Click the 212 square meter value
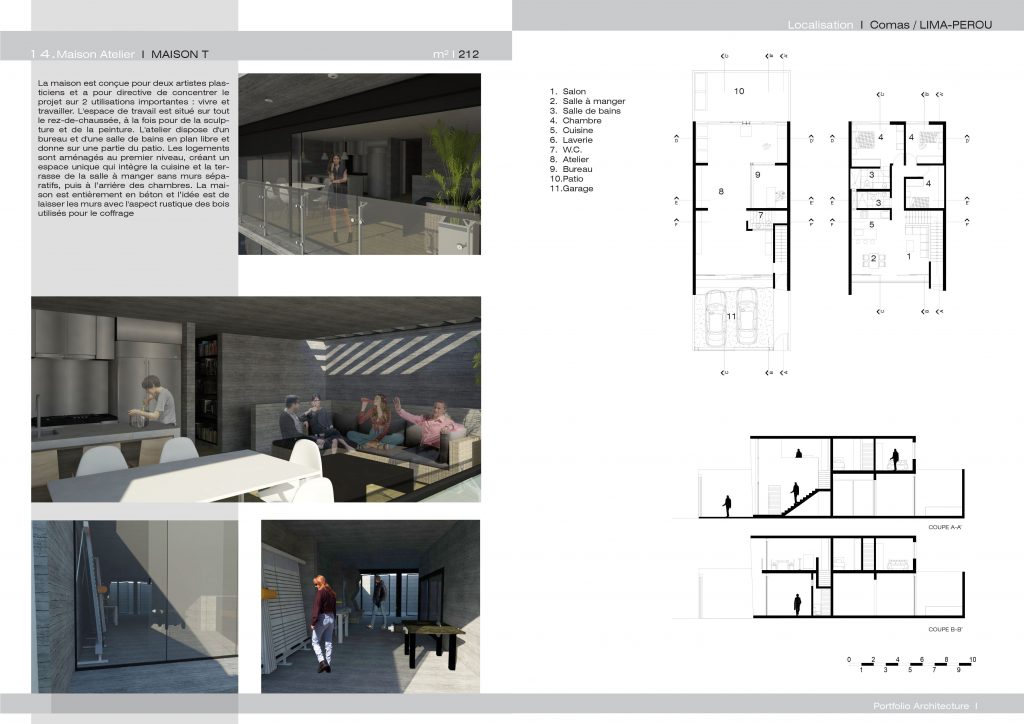This screenshot has height=724, width=1024. (x=468, y=54)
